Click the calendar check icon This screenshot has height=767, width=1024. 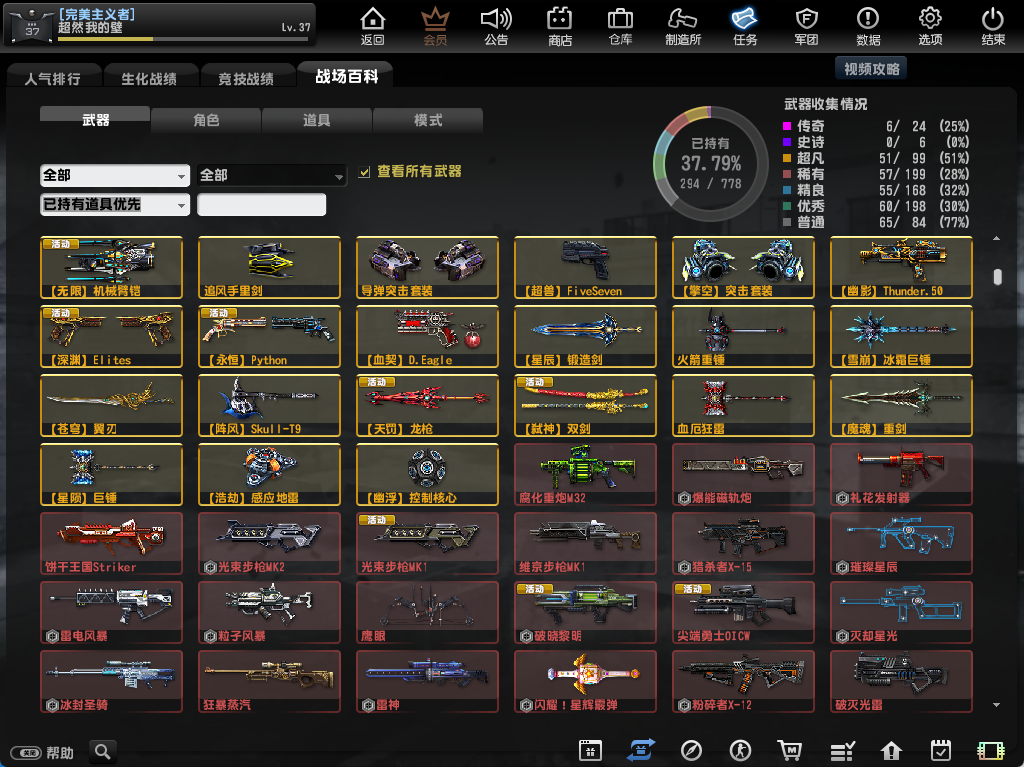coord(940,751)
